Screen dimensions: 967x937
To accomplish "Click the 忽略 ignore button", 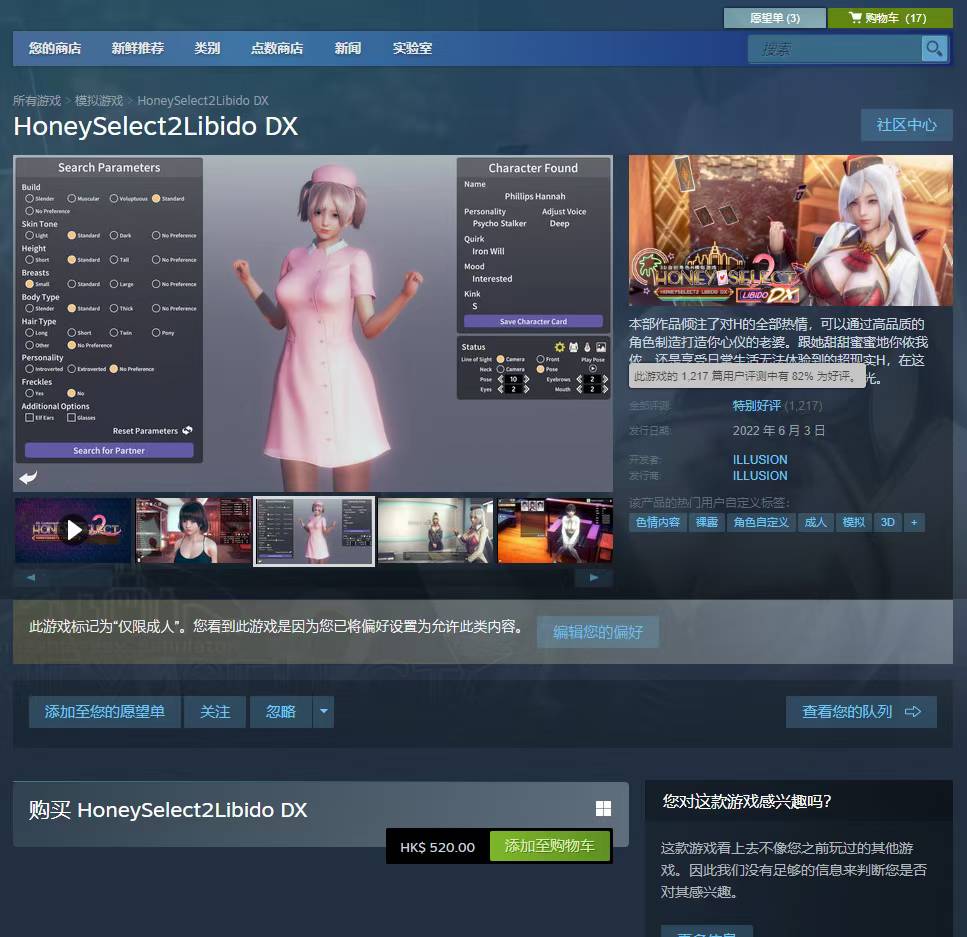I will [281, 712].
